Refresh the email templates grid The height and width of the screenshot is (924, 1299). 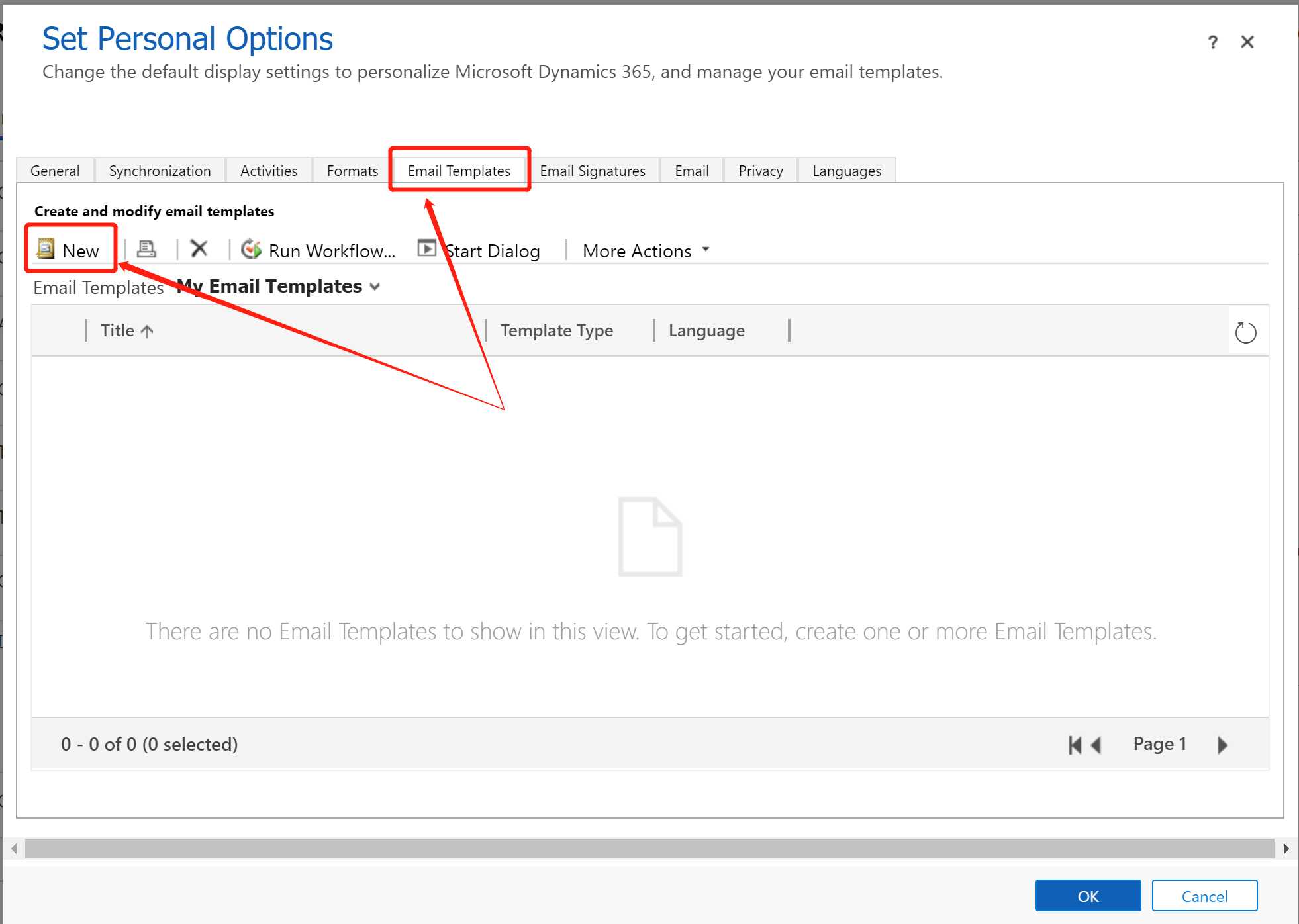[1245, 332]
